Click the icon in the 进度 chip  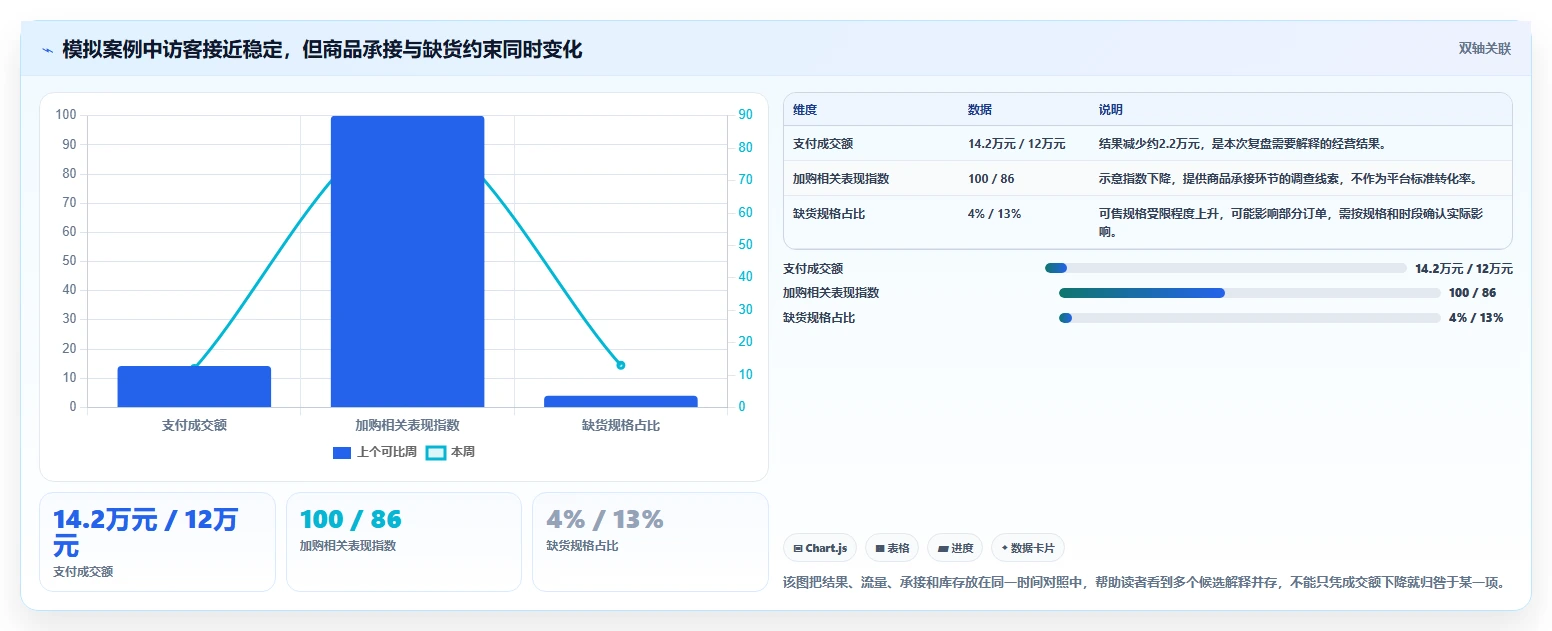942,548
